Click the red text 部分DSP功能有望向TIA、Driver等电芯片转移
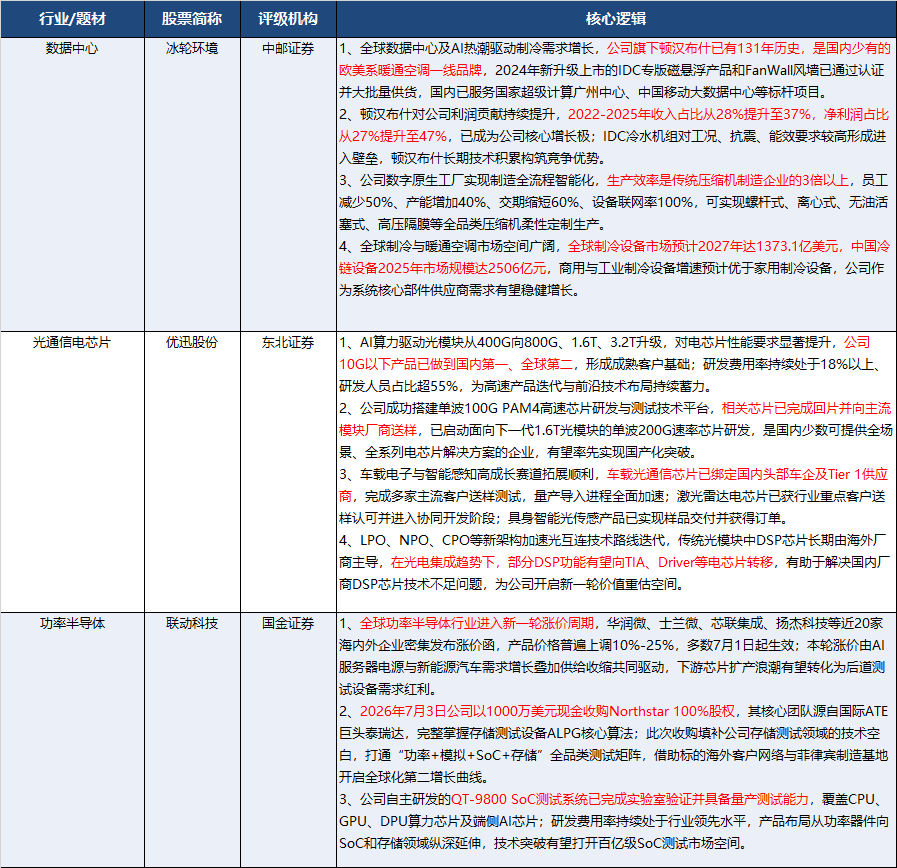The image size is (897, 868). tap(641, 562)
